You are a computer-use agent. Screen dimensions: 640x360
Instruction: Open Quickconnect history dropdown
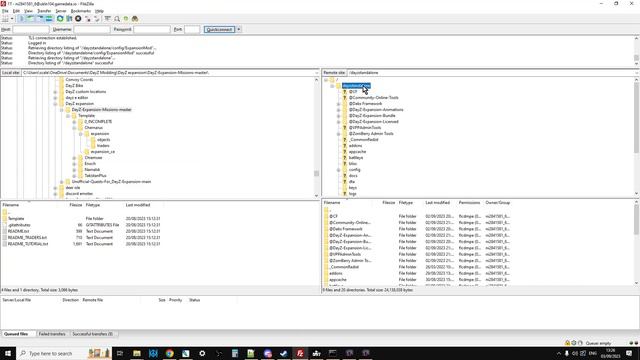pos(239,29)
